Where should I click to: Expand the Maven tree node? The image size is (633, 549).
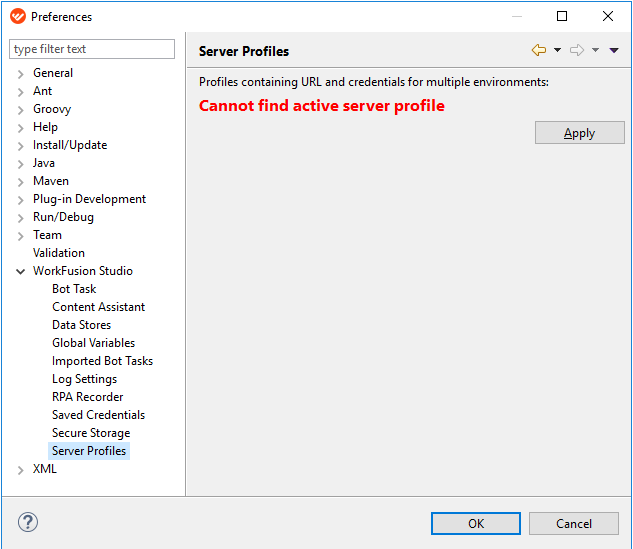pos(21,182)
